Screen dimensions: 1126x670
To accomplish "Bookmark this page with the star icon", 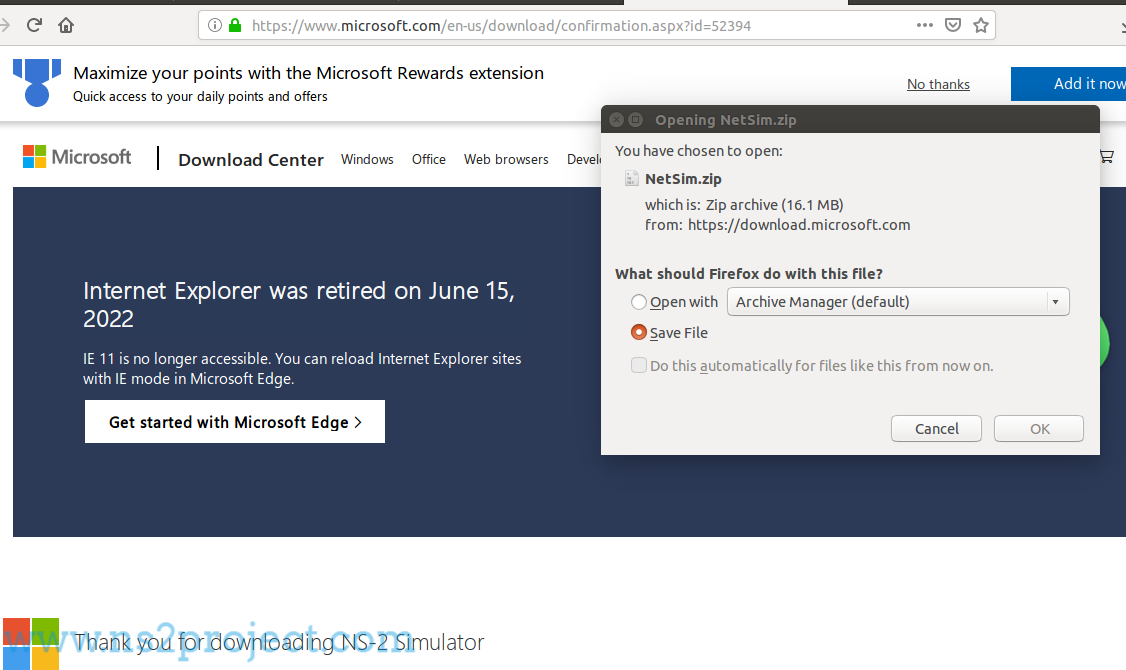I will [981, 25].
